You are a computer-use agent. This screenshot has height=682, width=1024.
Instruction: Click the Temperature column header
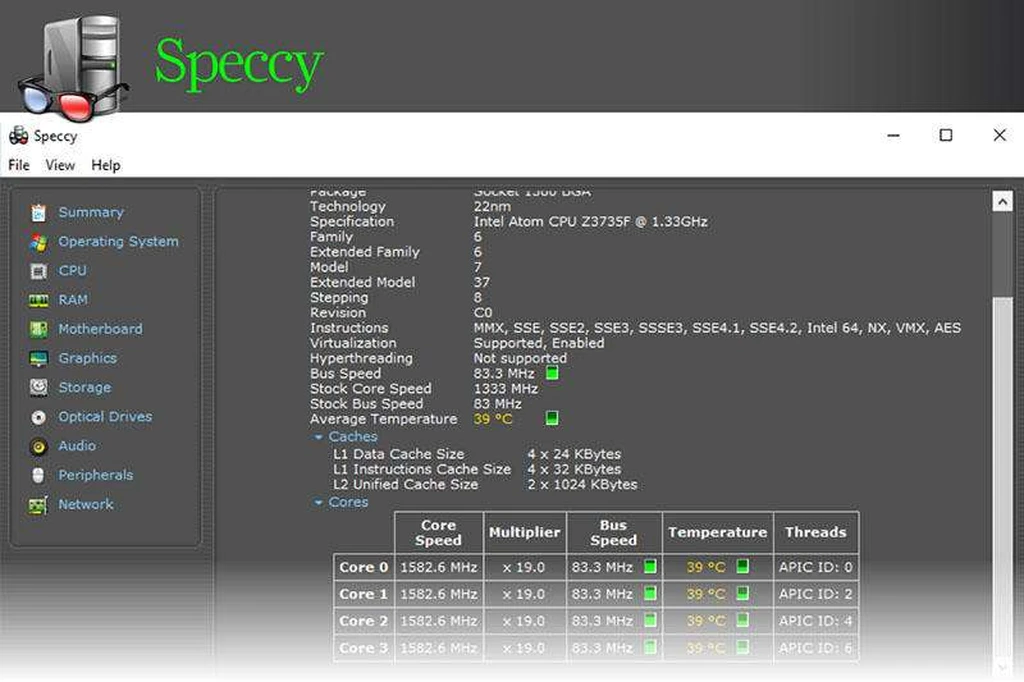pyautogui.click(x=718, y=532)
